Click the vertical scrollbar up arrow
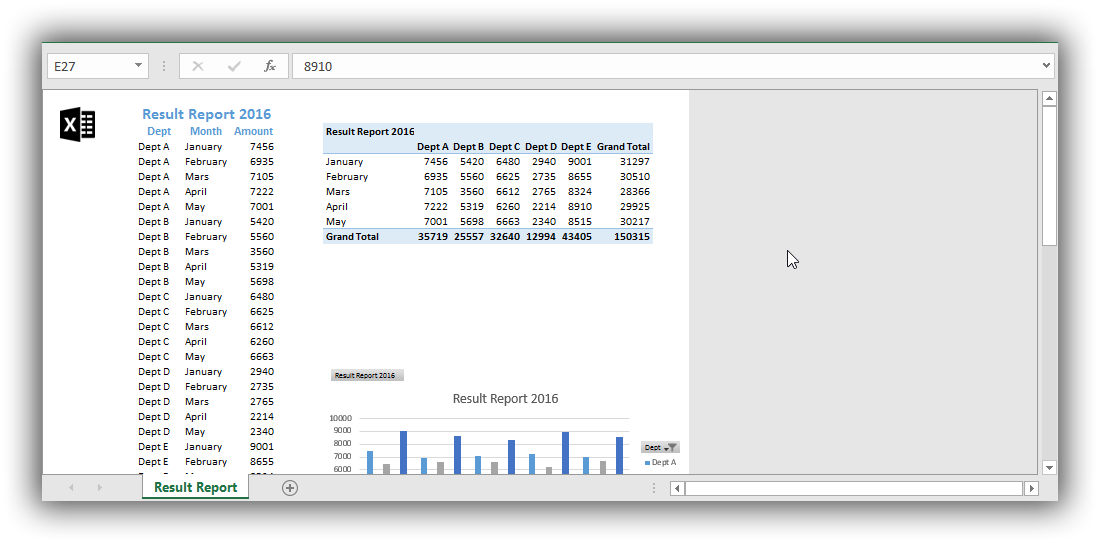Image resolution: width=1100 pixels, height=543 pixels. click(1049, 98)
